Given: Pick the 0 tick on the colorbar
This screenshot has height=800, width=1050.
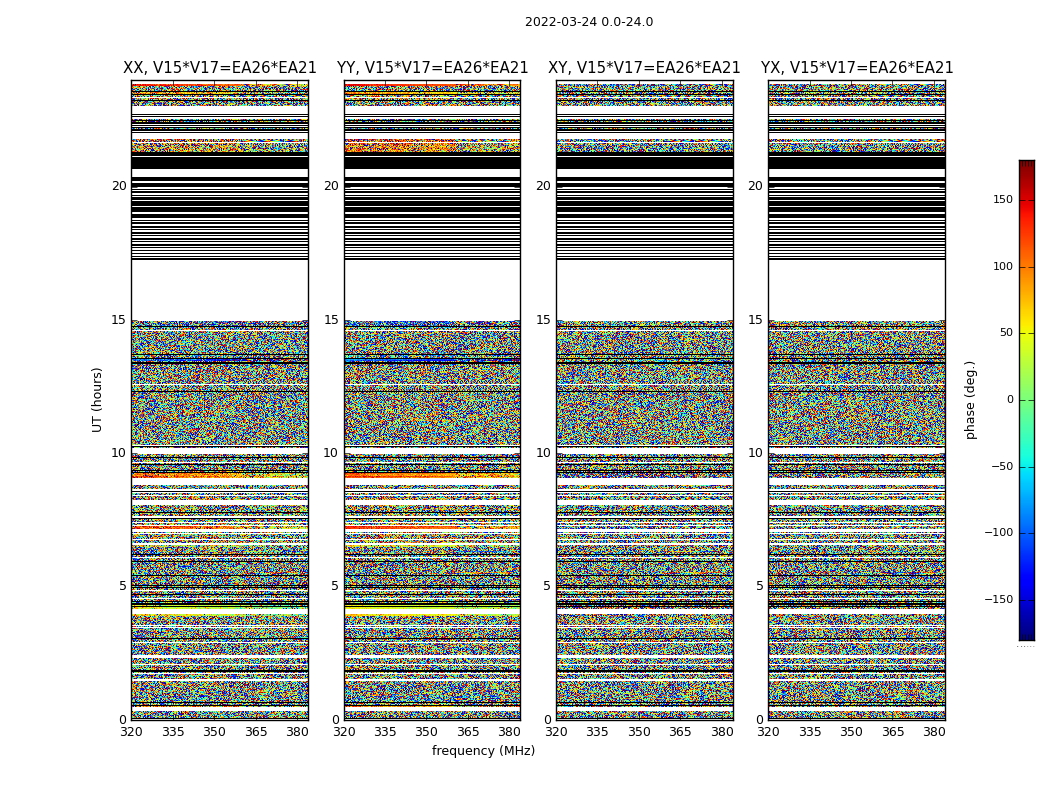Looking at the screenshot, I should point(1010,400).
